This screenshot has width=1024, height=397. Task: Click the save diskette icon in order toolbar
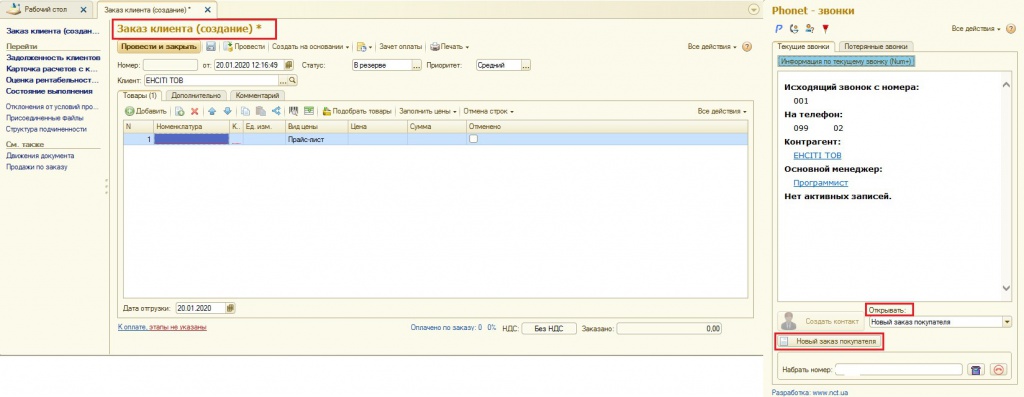(x=211, y=47)
